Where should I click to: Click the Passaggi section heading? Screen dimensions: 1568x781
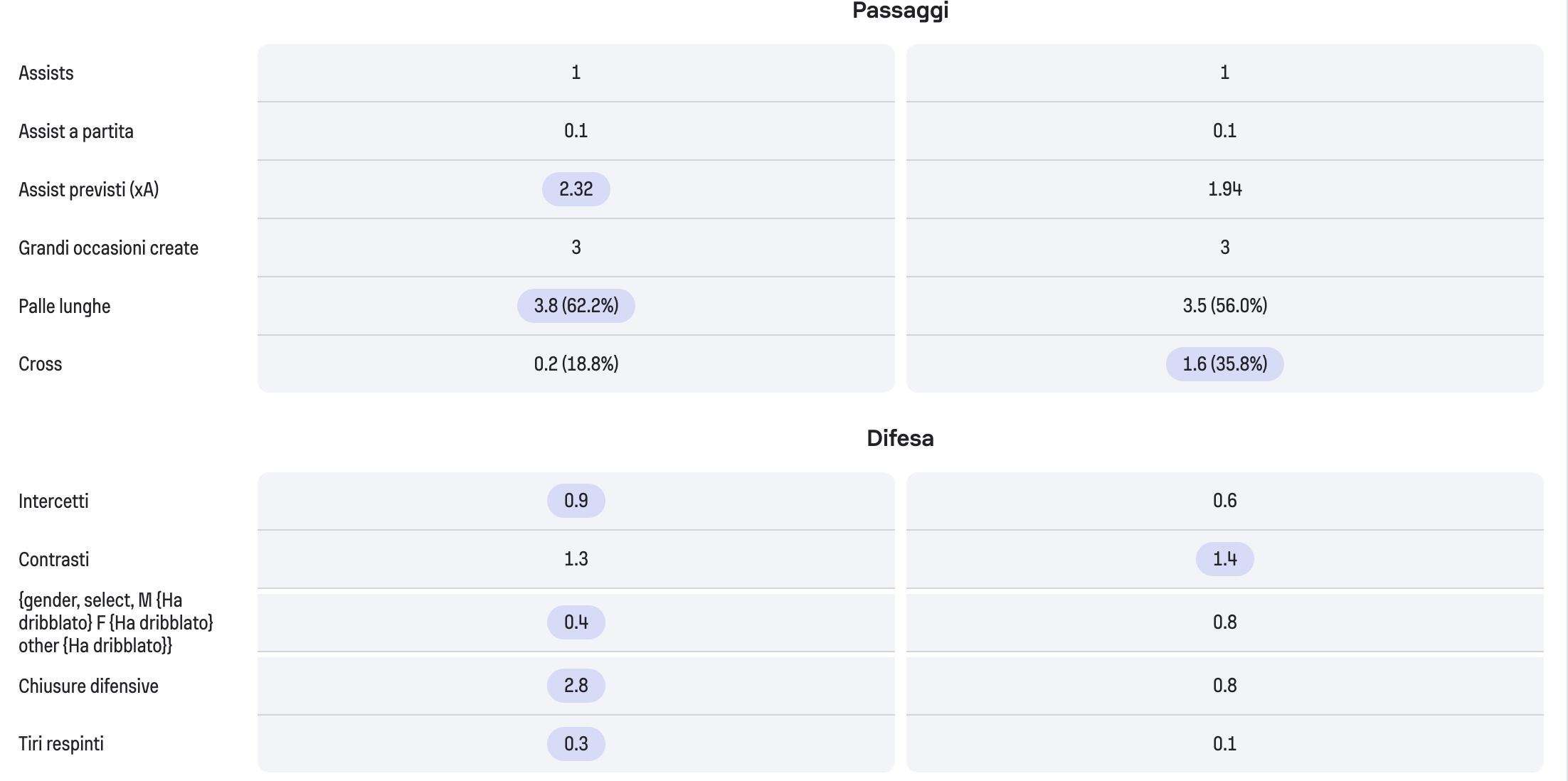pyautogui.click(x=900, y=11)
